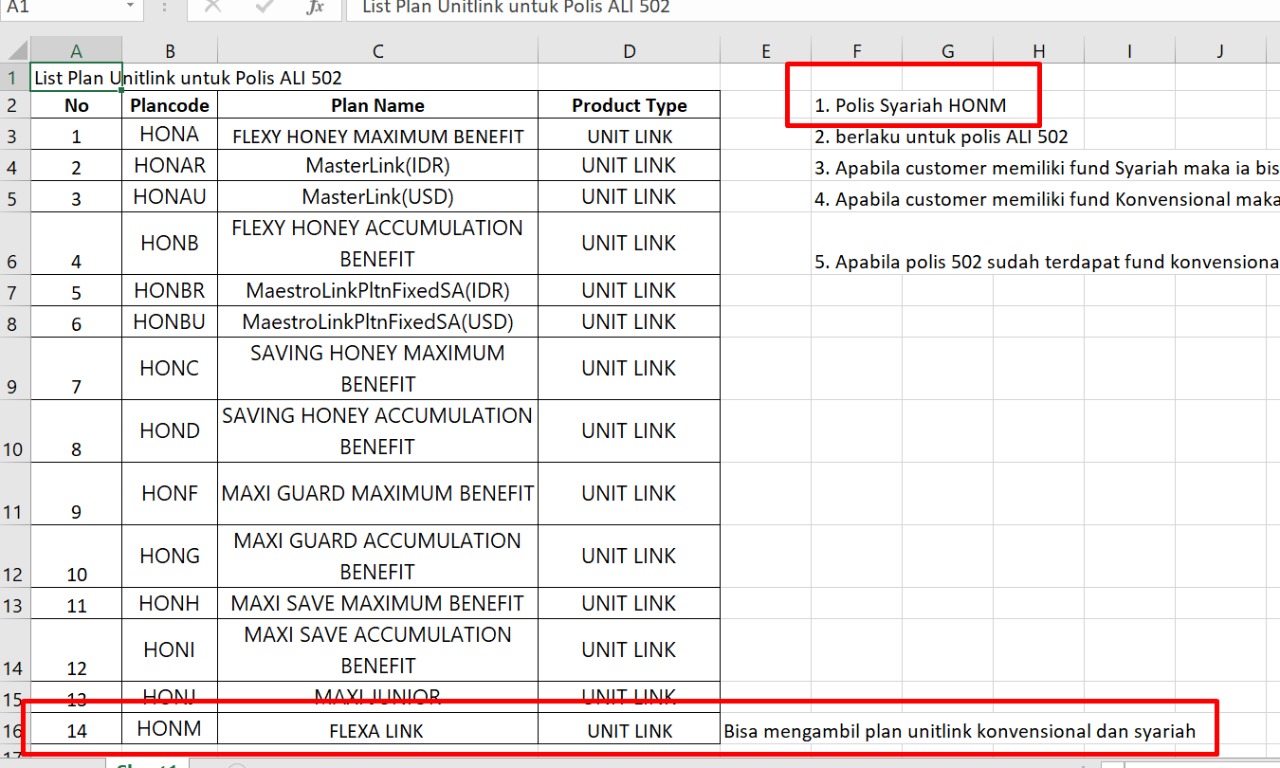Select column B header
This screenshot has height=768, width=1280.
click(x=169, y=51)
